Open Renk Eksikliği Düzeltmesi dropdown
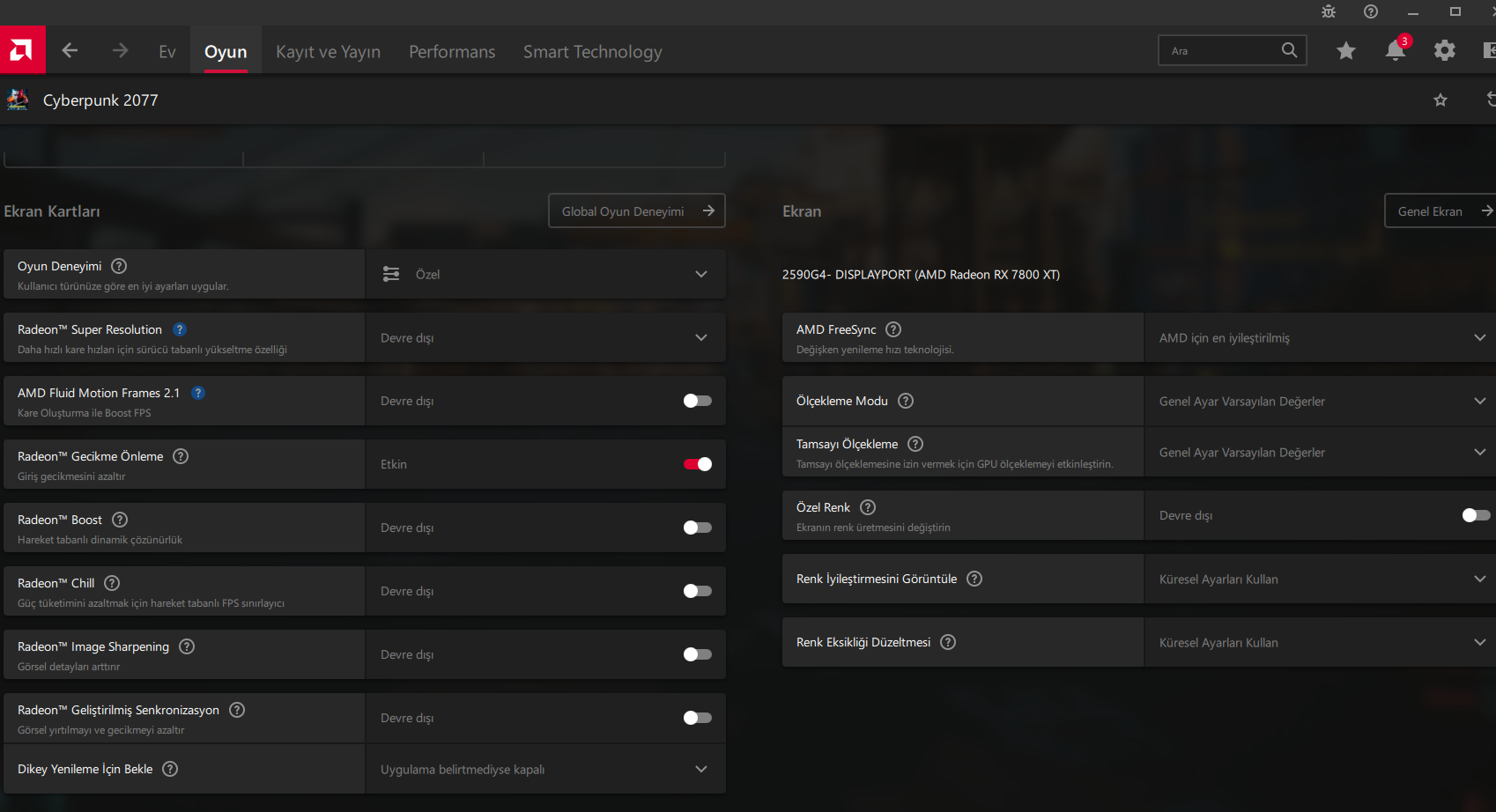 pyautogui.click(x=1320, y=642)
